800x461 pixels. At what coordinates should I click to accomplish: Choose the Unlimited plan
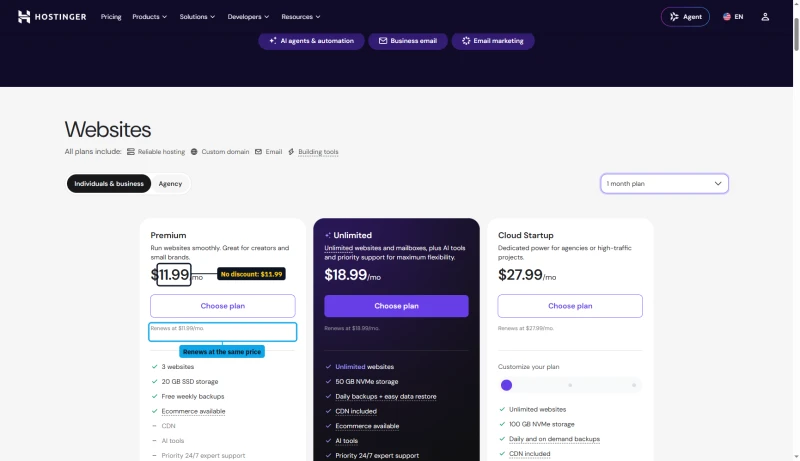(396, 306)
